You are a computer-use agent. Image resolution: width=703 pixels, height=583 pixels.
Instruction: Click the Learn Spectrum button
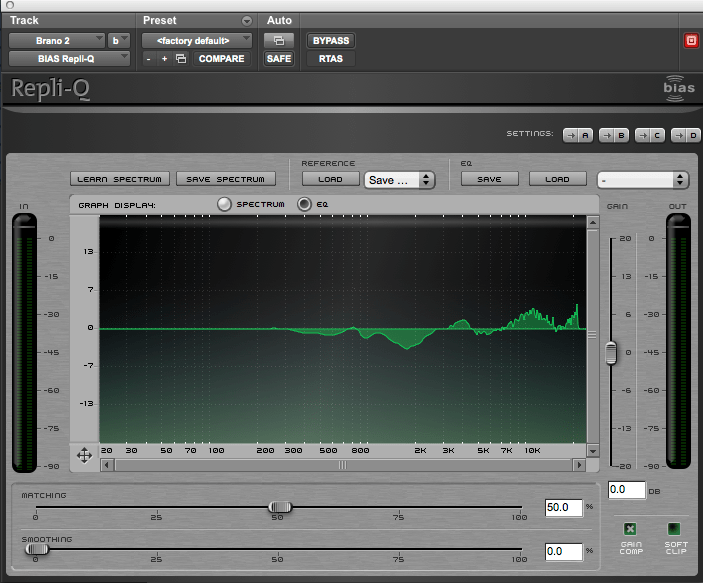(x=120, y=179)
